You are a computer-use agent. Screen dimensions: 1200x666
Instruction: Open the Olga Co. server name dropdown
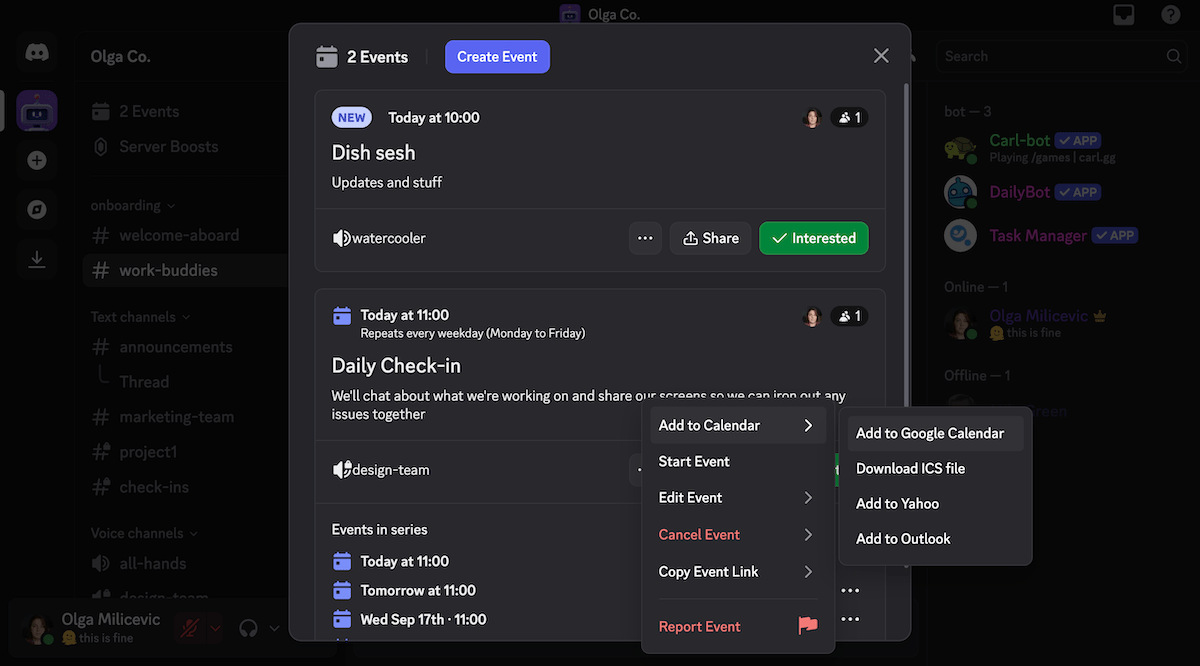[119, 56]
